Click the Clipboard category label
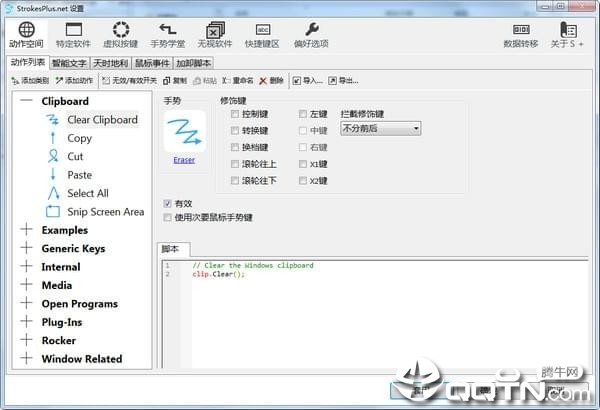600x410 pixels. click(65, 101)
